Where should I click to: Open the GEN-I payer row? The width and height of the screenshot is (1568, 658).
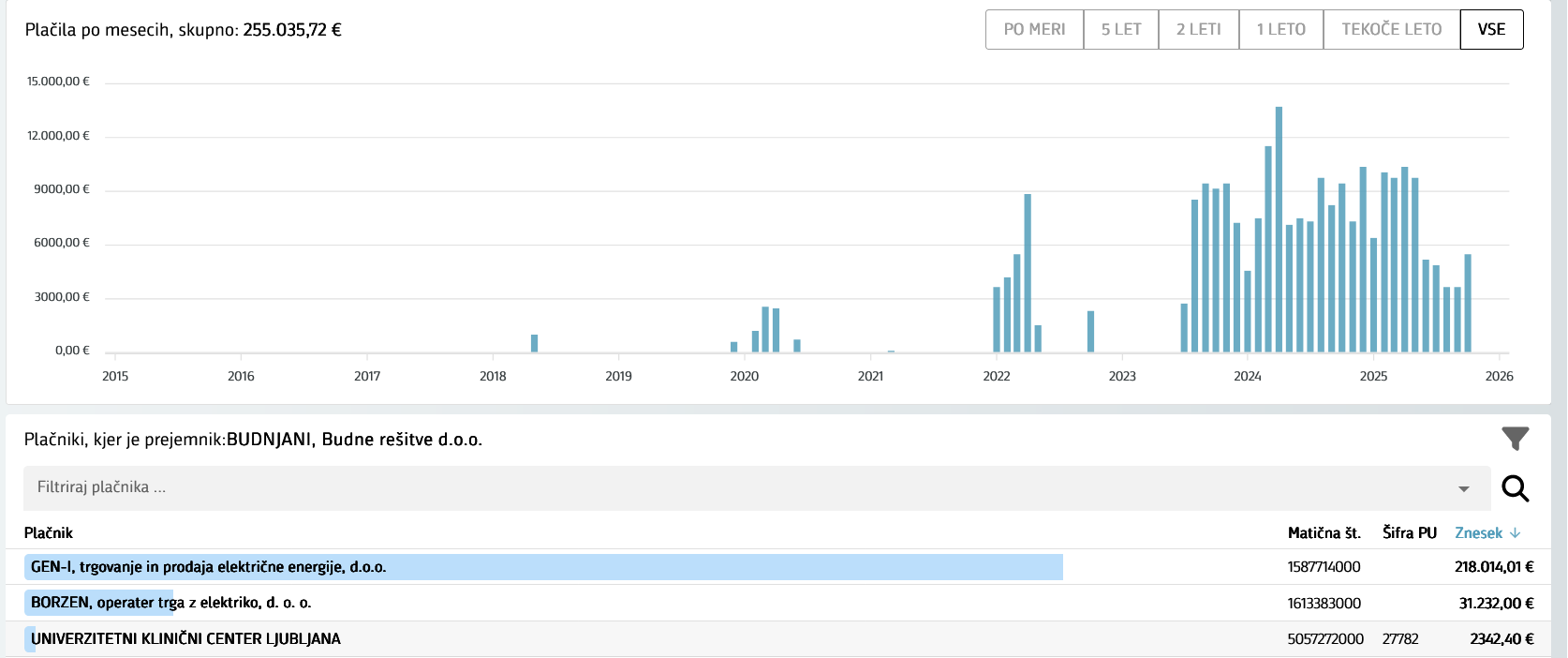208,567
